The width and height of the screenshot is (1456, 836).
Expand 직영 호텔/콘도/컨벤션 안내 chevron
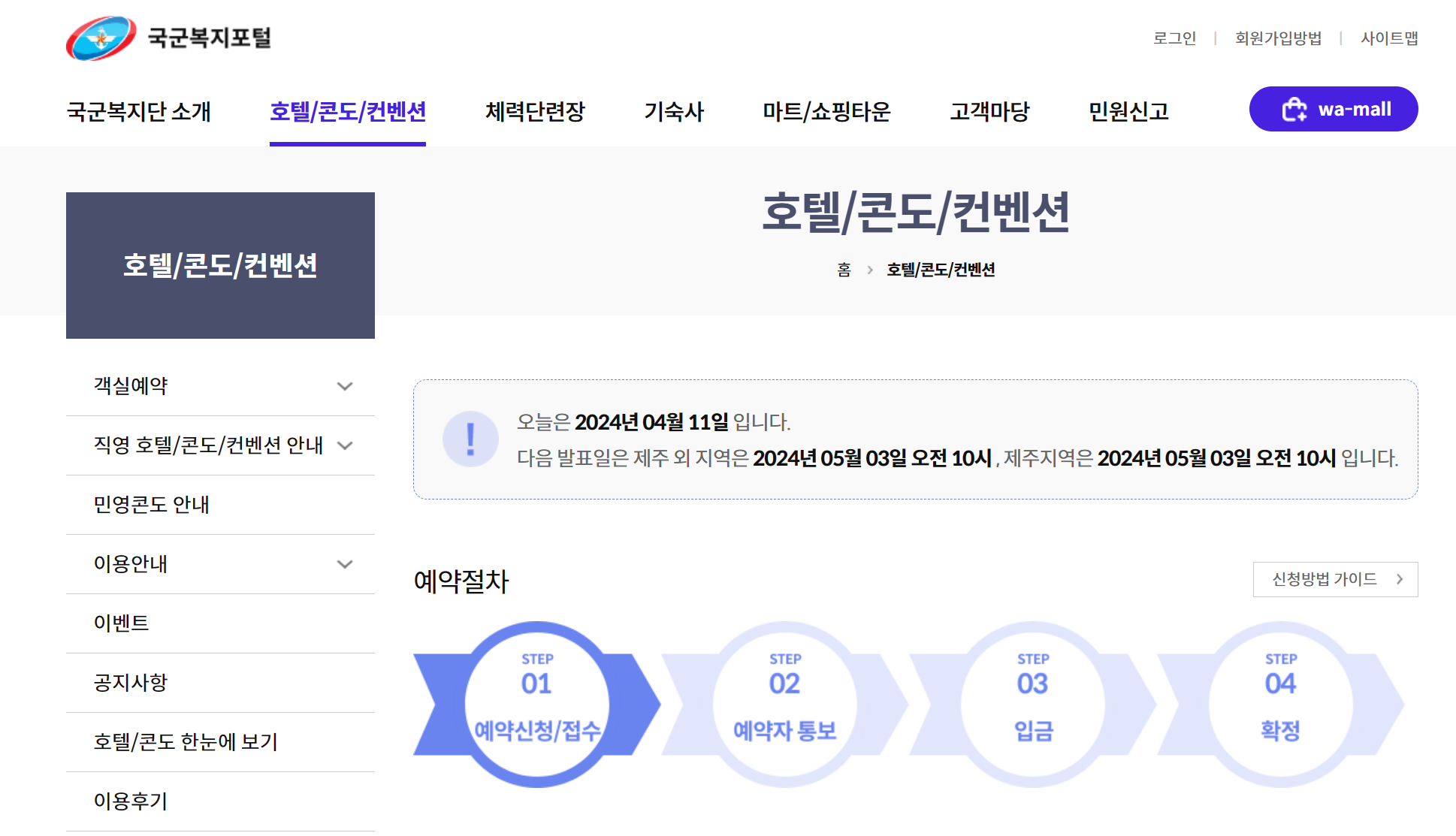345,445
